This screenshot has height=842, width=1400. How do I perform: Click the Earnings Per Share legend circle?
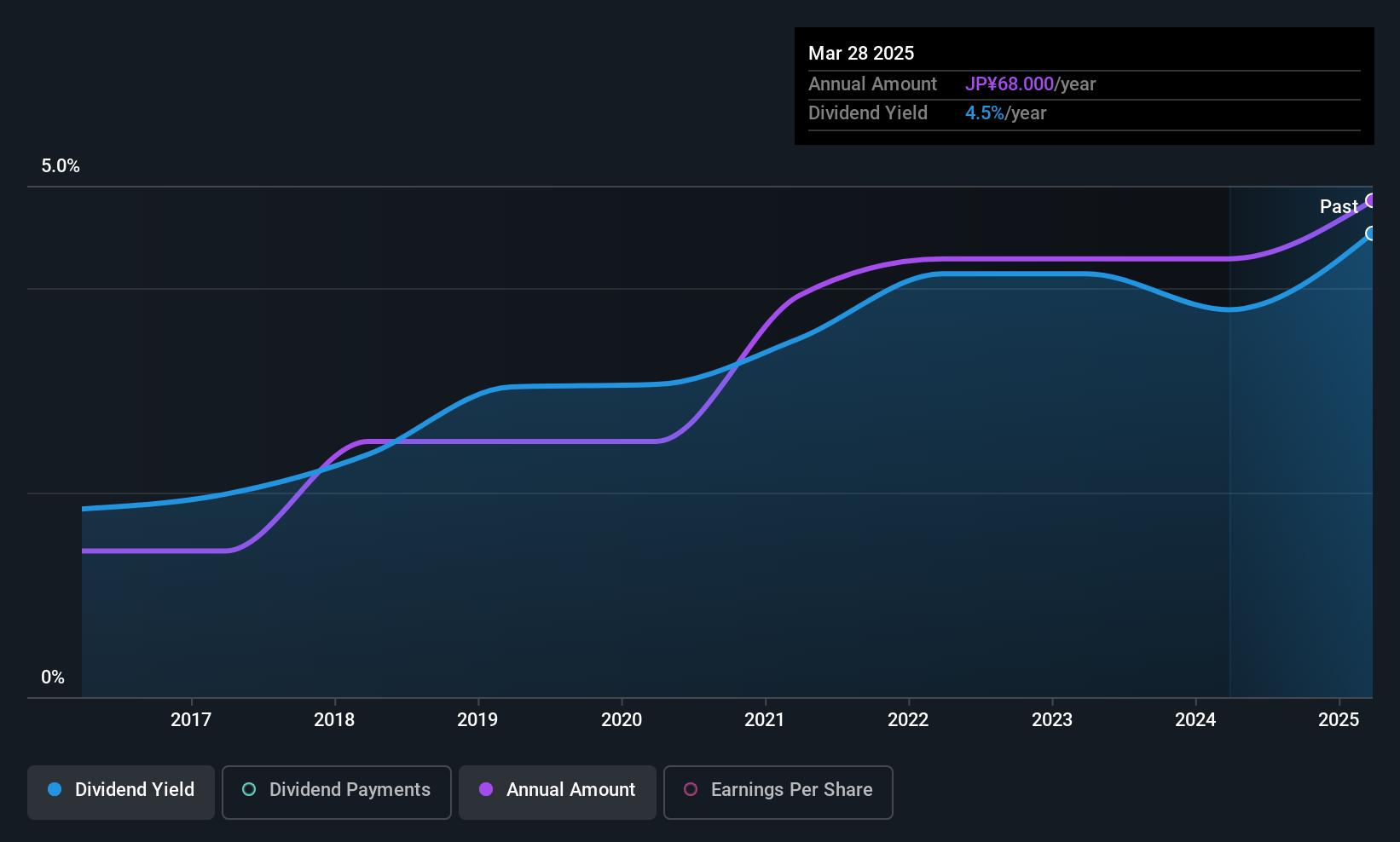pos(691,790)
